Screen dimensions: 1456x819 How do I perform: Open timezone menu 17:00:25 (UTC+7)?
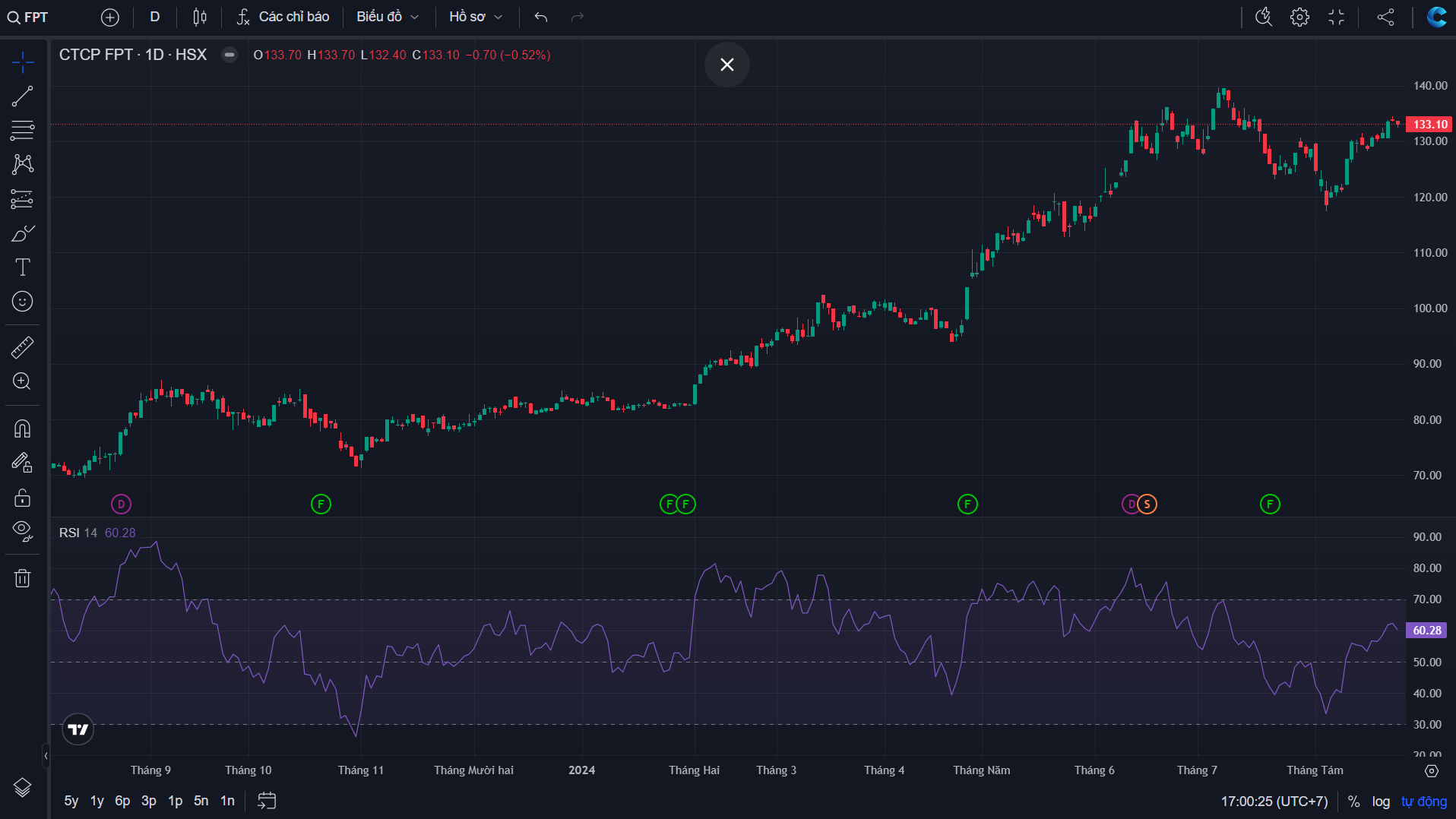(1274, 802)
